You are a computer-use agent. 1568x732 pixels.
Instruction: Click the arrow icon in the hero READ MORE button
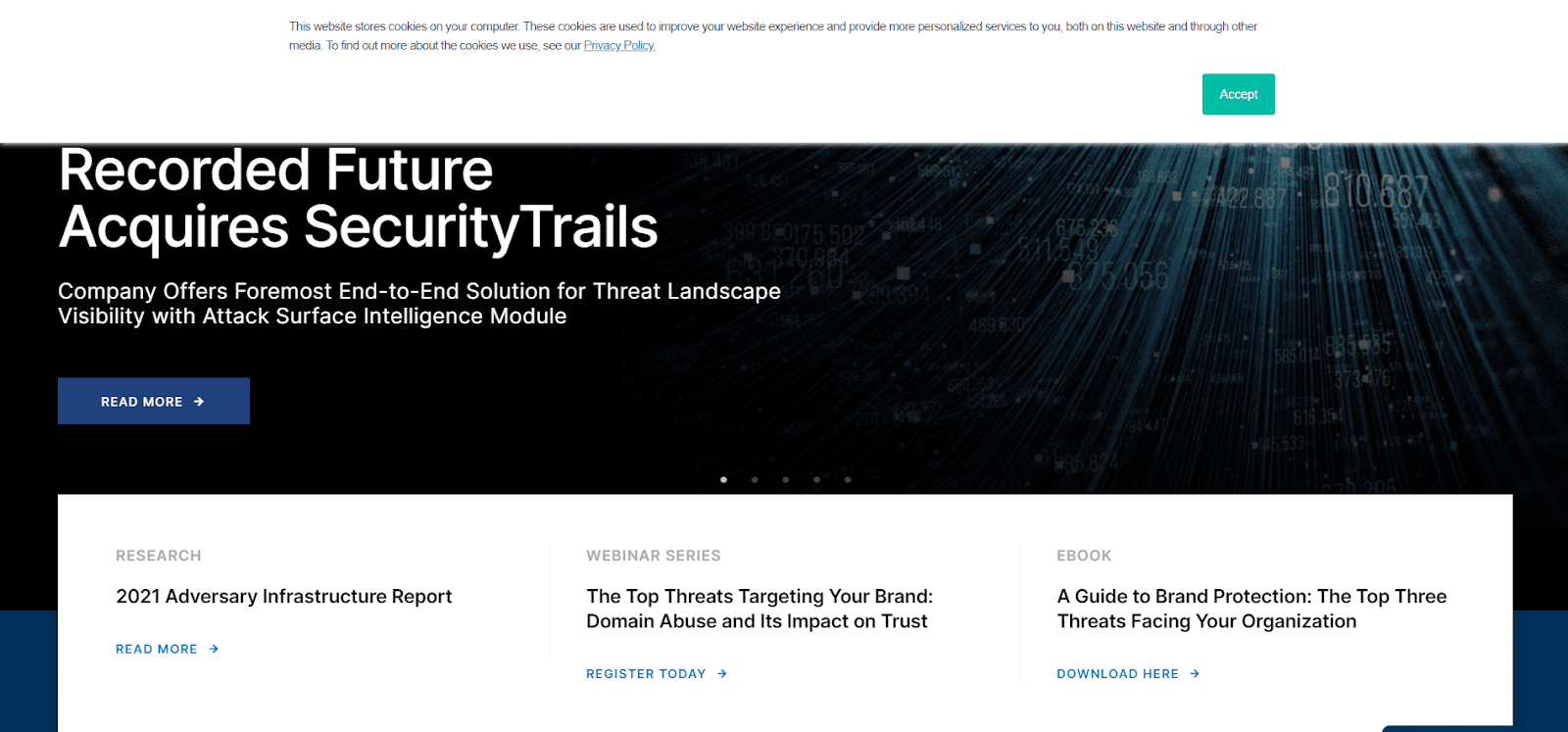199,402
